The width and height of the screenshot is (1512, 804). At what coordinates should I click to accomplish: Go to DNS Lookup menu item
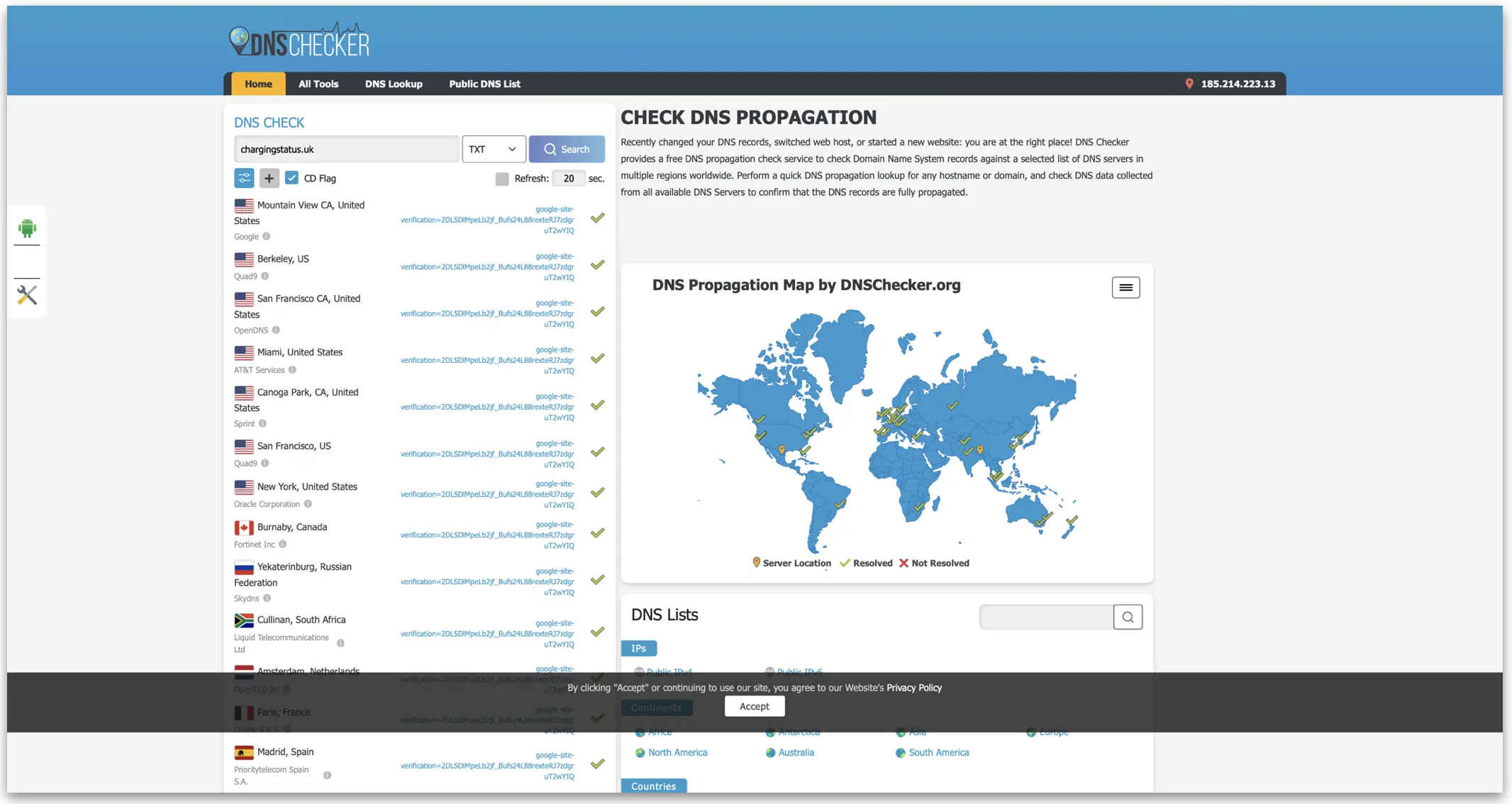pyautogui.click(x=394, y=84)
